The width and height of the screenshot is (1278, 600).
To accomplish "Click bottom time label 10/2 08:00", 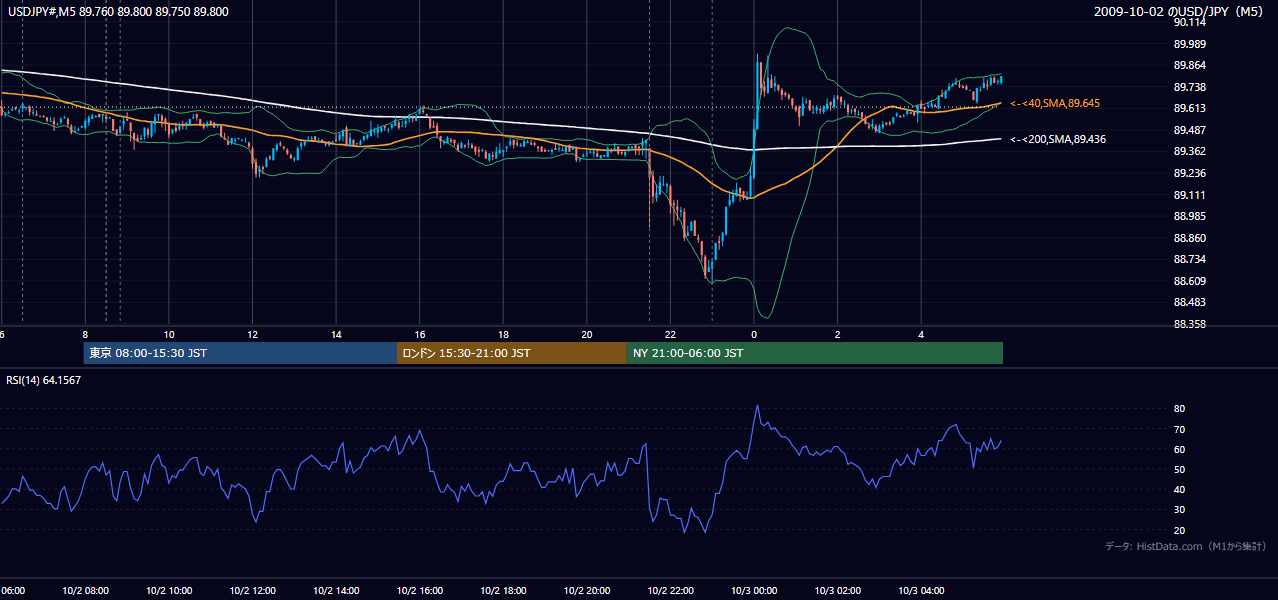I will pos(85,591).
